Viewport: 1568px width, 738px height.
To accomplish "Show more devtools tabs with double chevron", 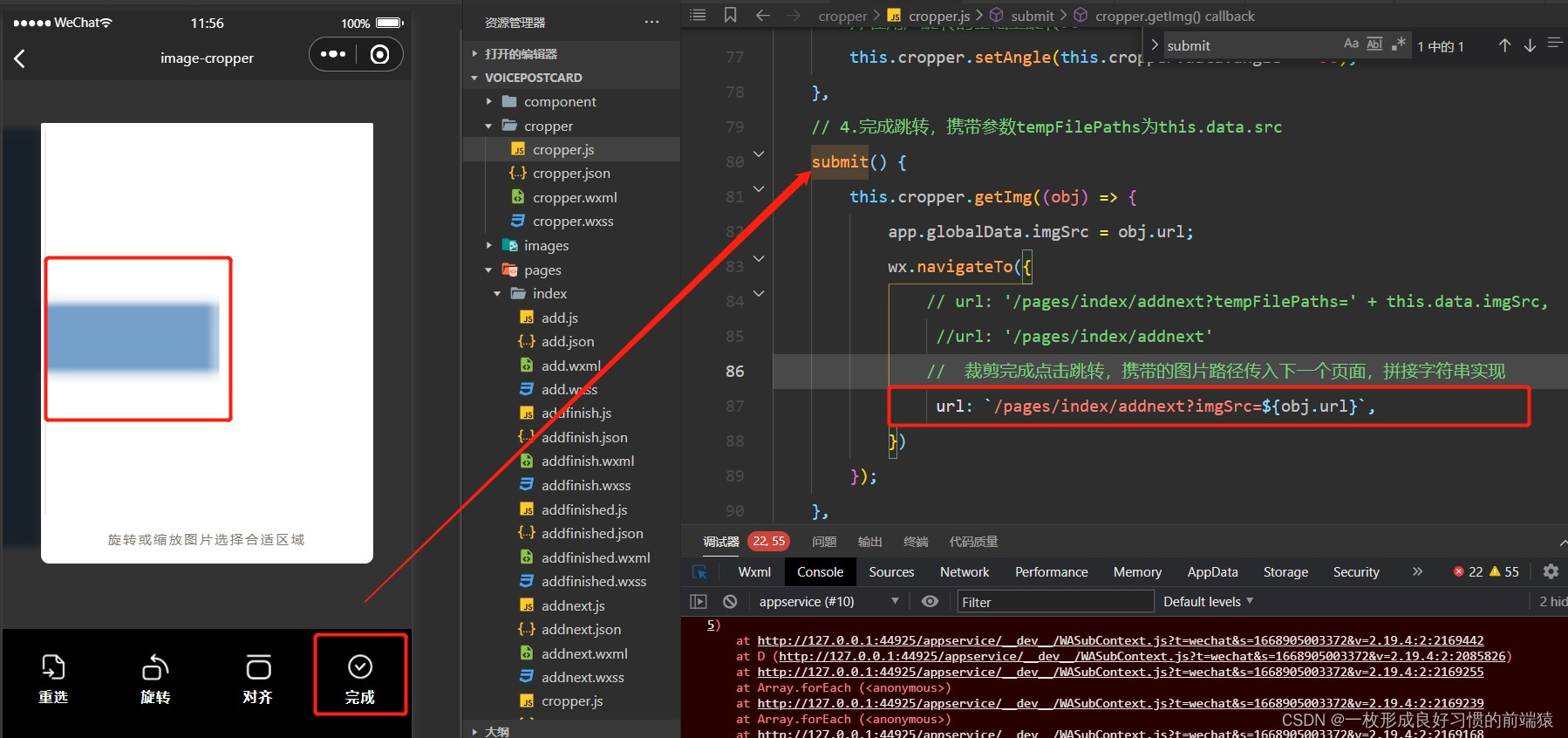I will tap(1417, 571).
